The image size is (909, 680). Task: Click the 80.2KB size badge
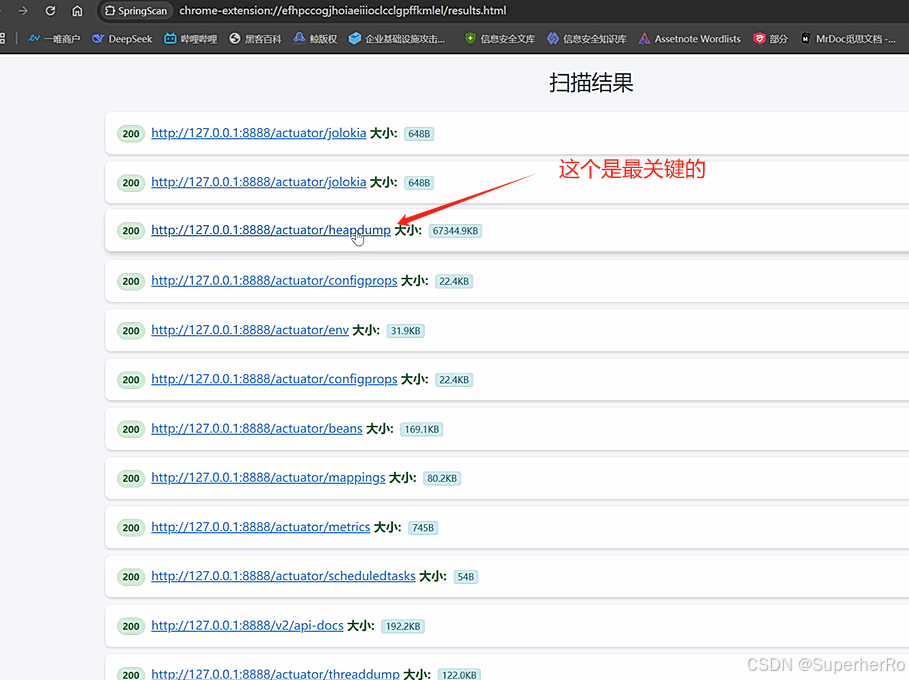[x=442, y=478]
